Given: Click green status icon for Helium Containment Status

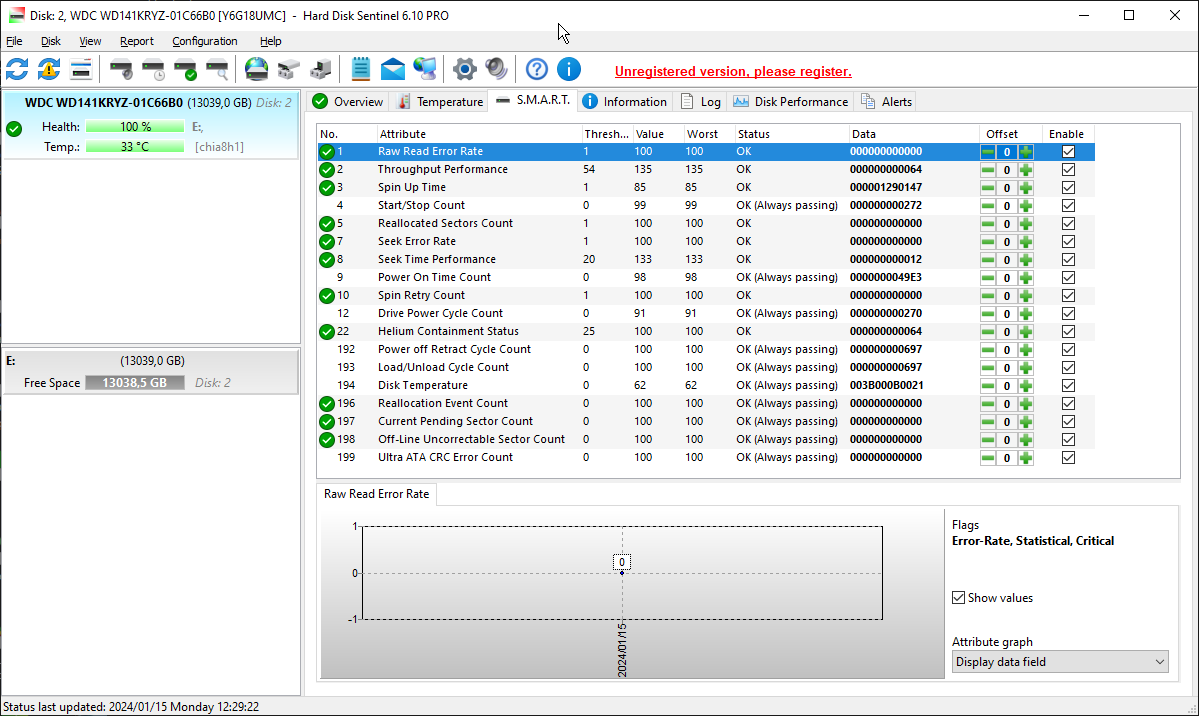Looking at the screenshot, I should [327, 331].
